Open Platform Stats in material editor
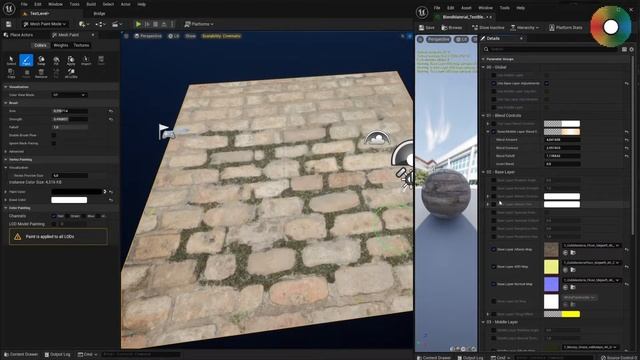The image size is (640, 360). click(566, 27)
